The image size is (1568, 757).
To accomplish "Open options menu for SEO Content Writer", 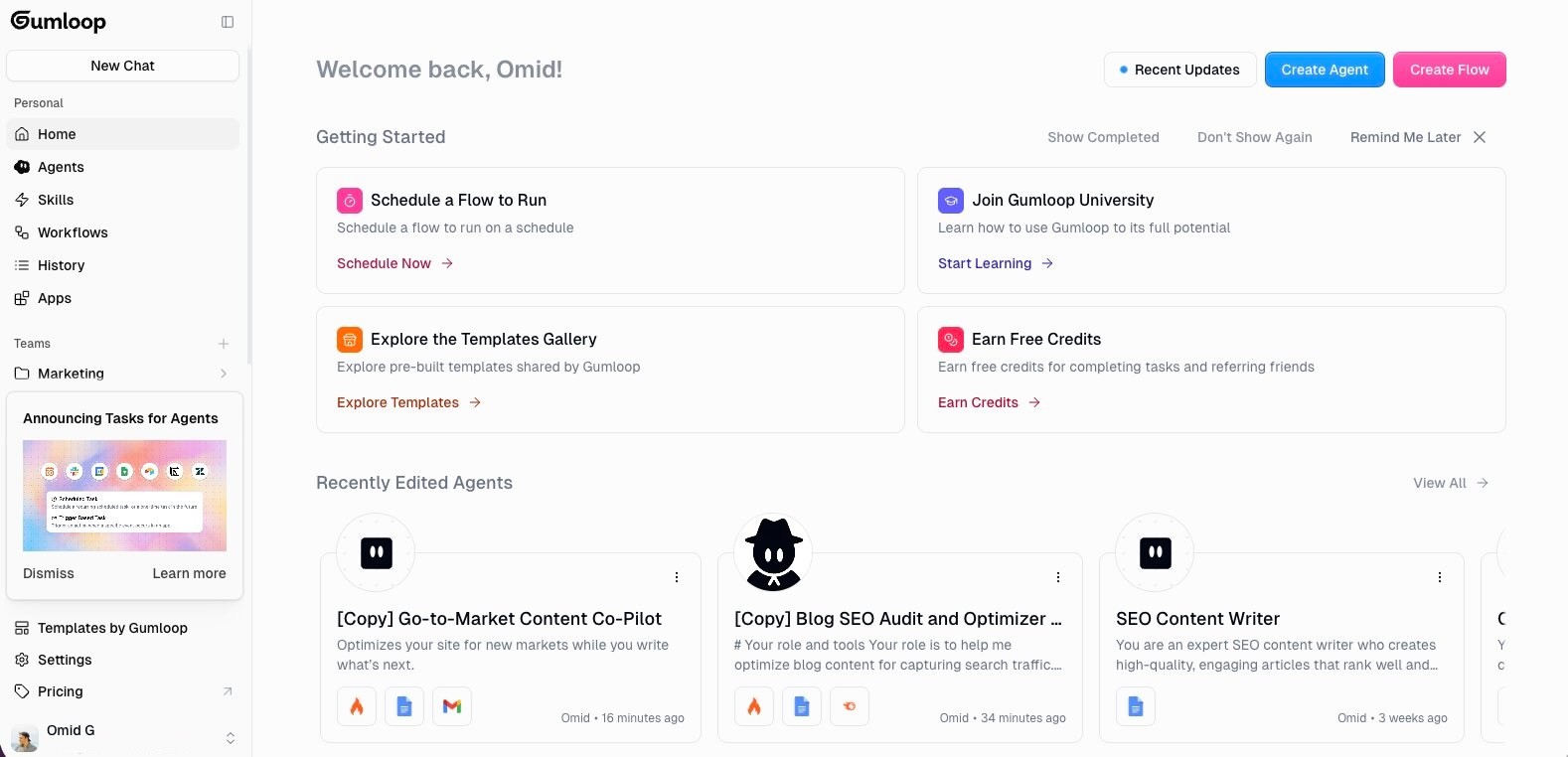I will tap(1440, 577).
